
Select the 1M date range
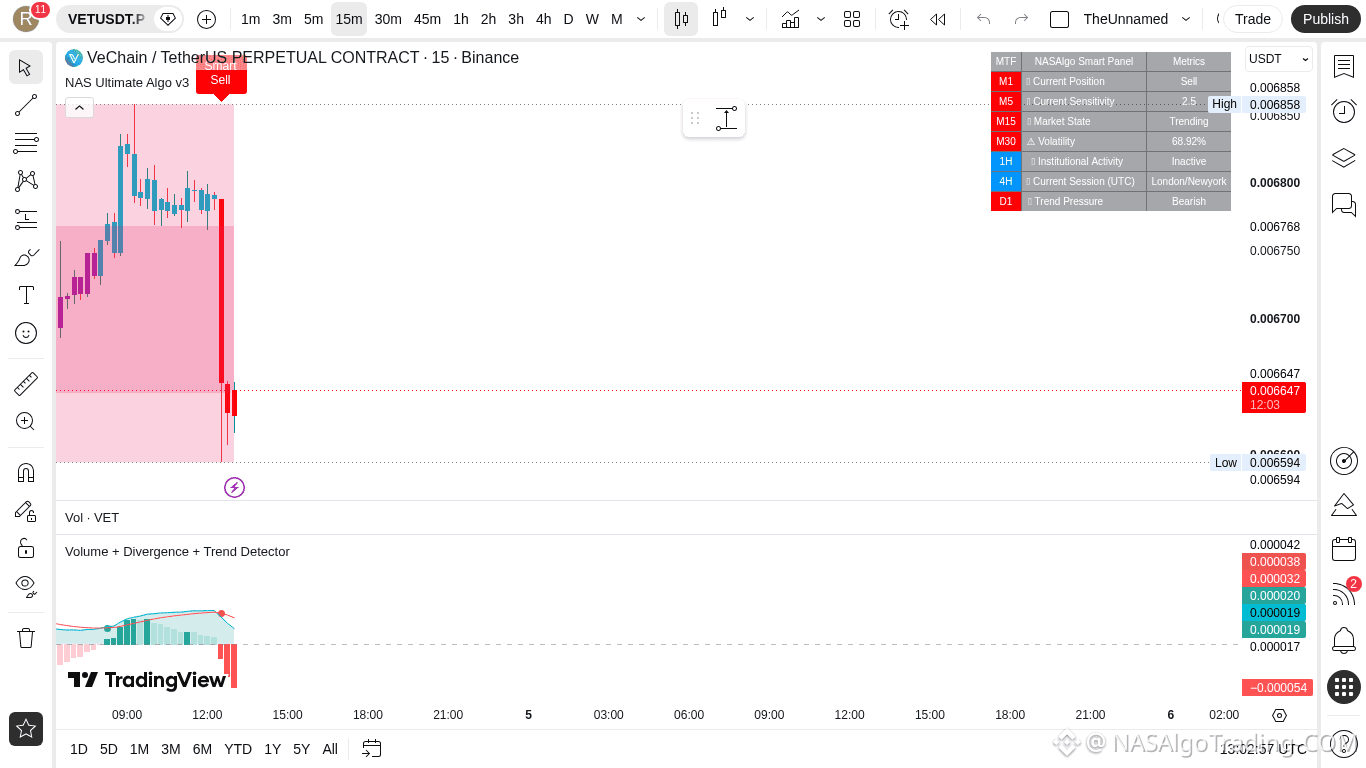(x=139, y=749)
